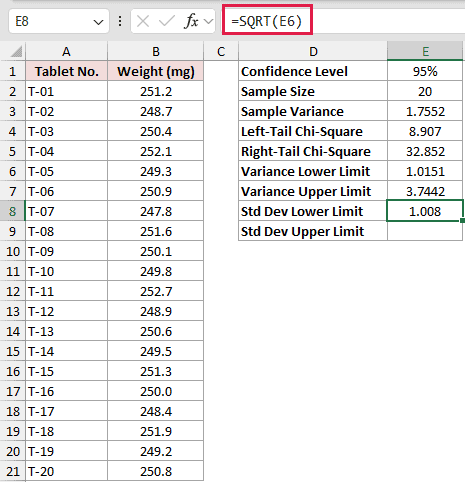The width and height of the screenshot is (465, 482).
Task: Select cell T-17
Action: [67, 411]
